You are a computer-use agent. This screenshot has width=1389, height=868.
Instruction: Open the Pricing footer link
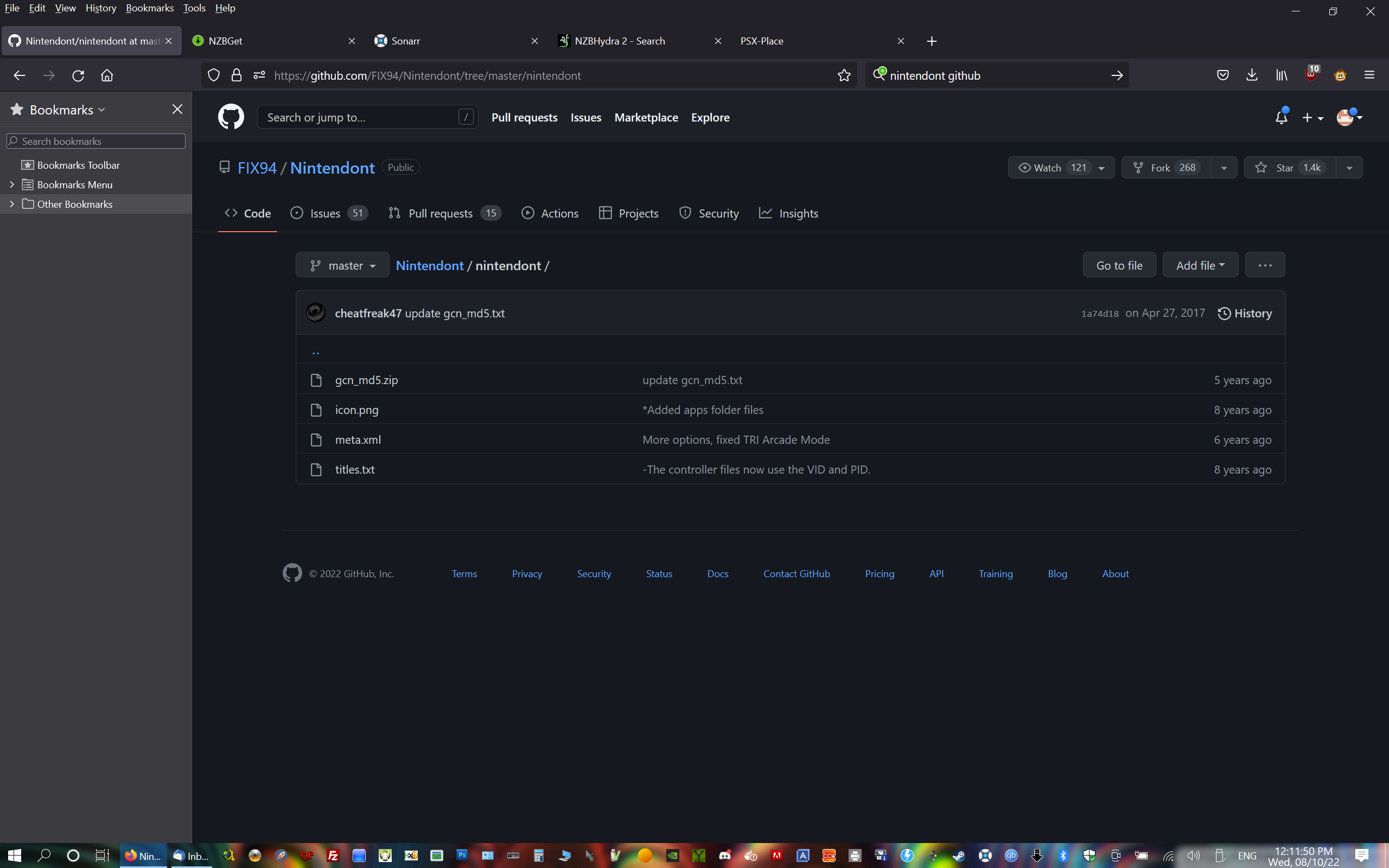tap(880, 573)
